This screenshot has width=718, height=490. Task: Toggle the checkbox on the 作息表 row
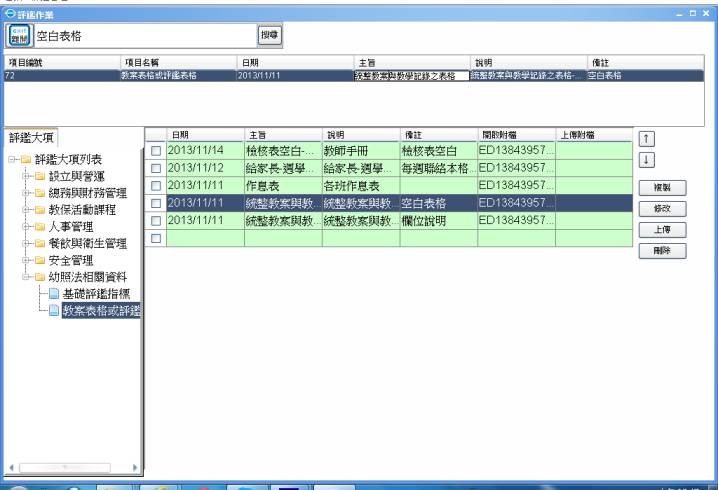[x=156, y=185]
